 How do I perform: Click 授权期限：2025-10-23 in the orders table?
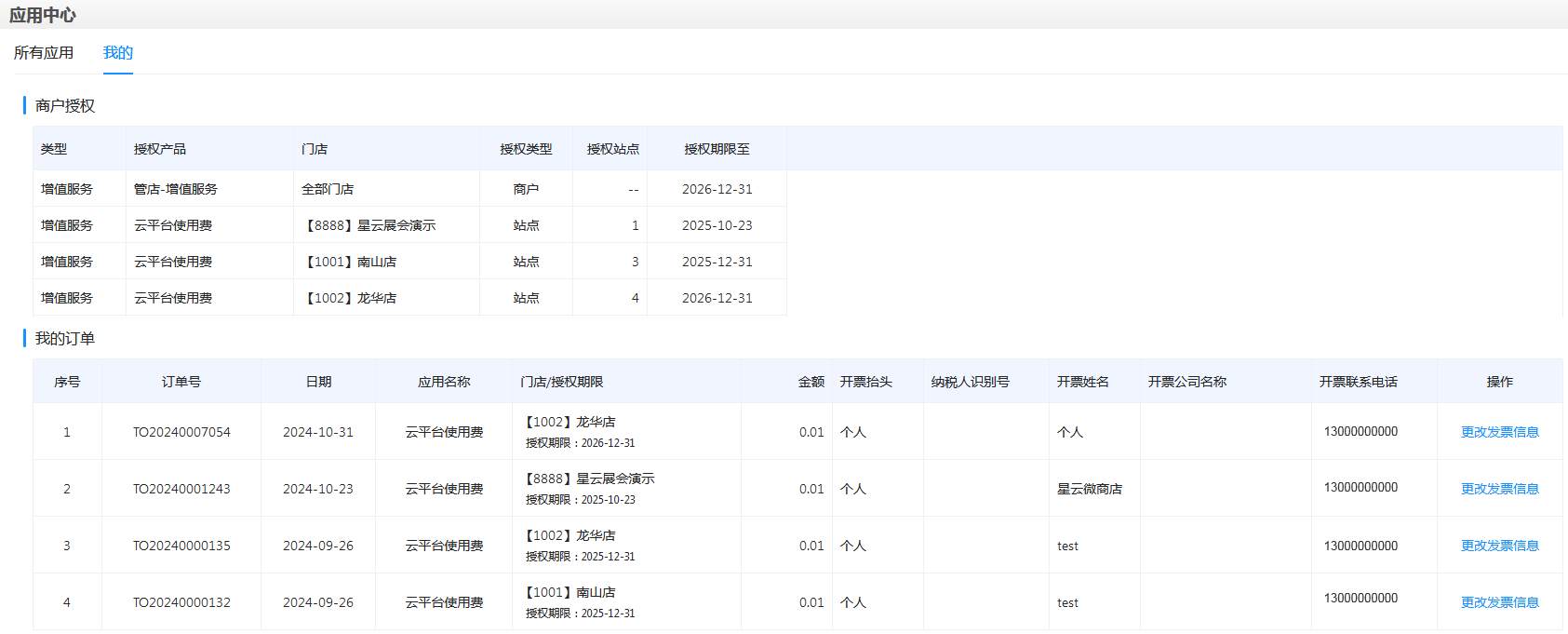[x=581, y=500]
